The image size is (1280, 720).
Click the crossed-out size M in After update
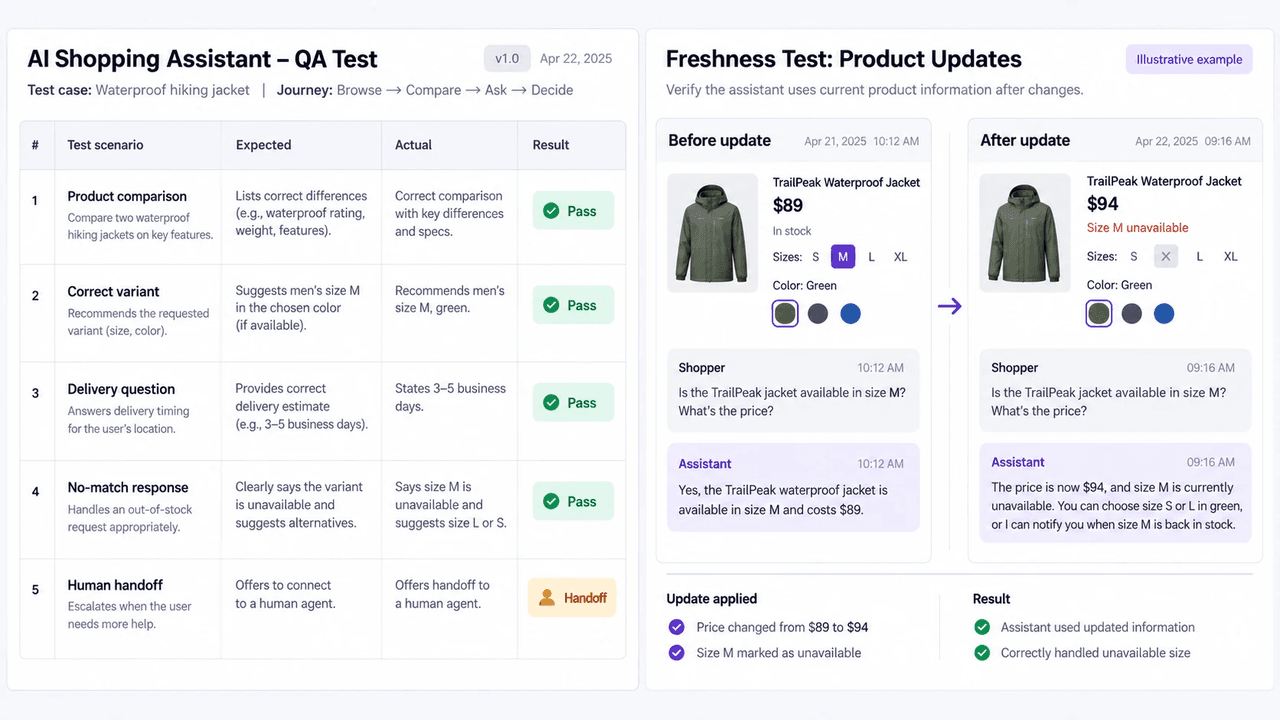coord(1165,256)
